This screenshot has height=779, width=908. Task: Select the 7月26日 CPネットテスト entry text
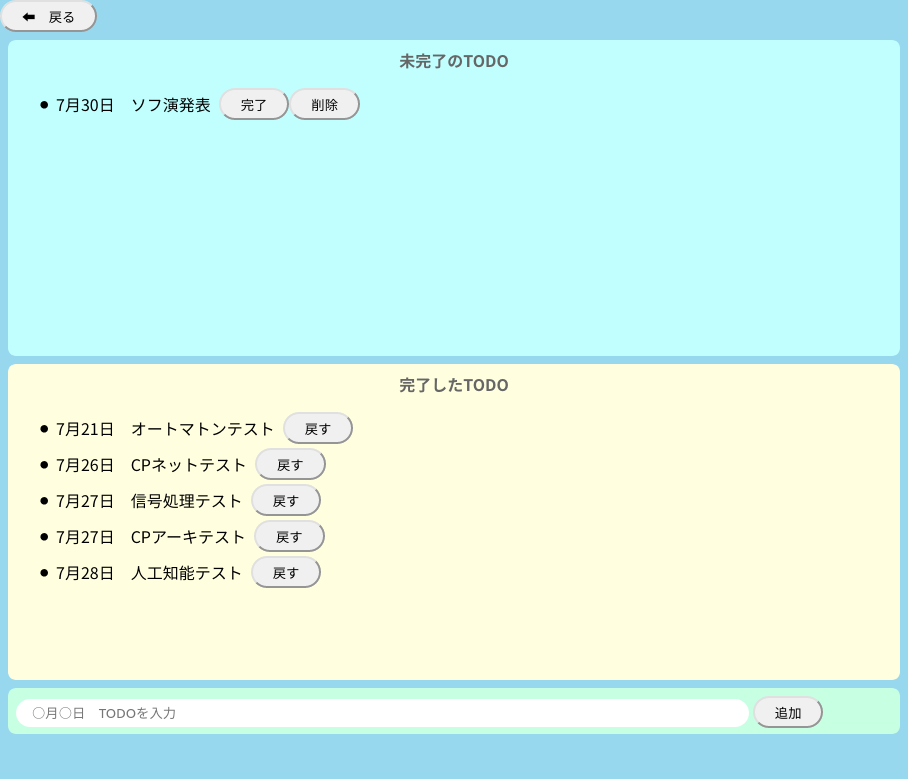point(151,465)
